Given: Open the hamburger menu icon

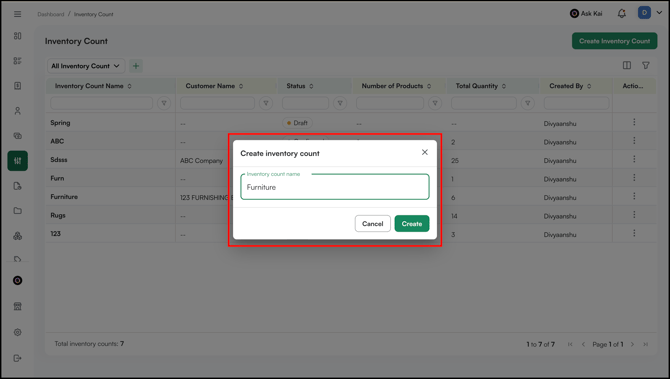Looking at the screenshot, I should point(18,14).
